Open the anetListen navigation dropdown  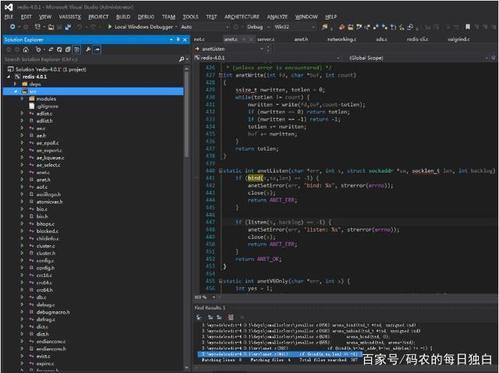(x=230, y=49)
